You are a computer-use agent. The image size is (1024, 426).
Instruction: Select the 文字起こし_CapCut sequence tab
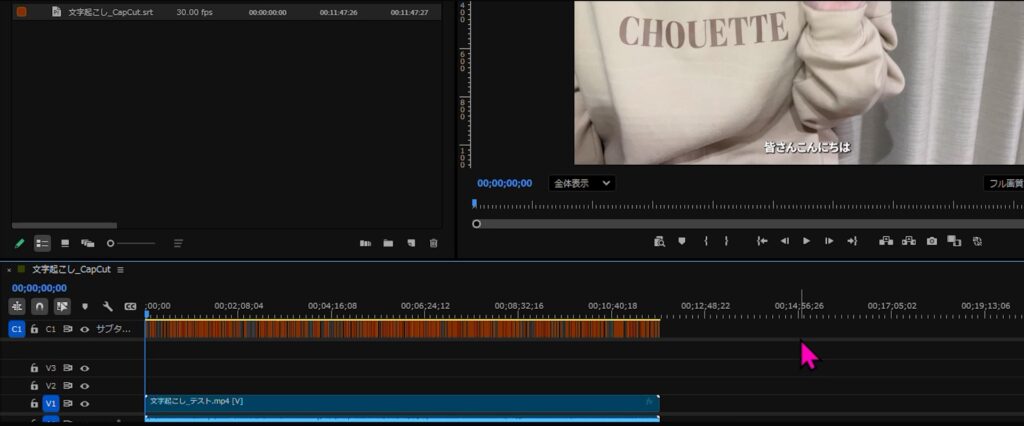pyautogui.click(x=70, y=270)
